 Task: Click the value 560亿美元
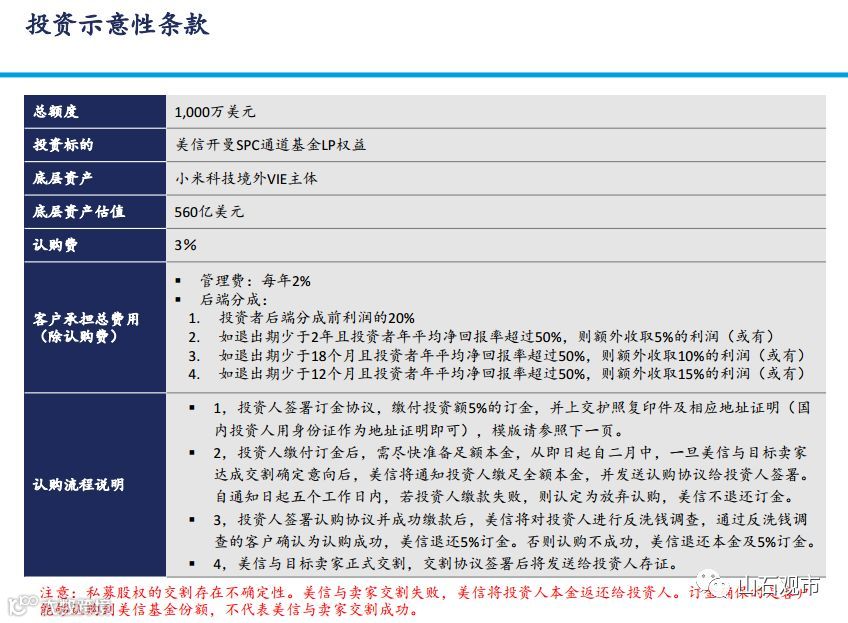[209, 211]
